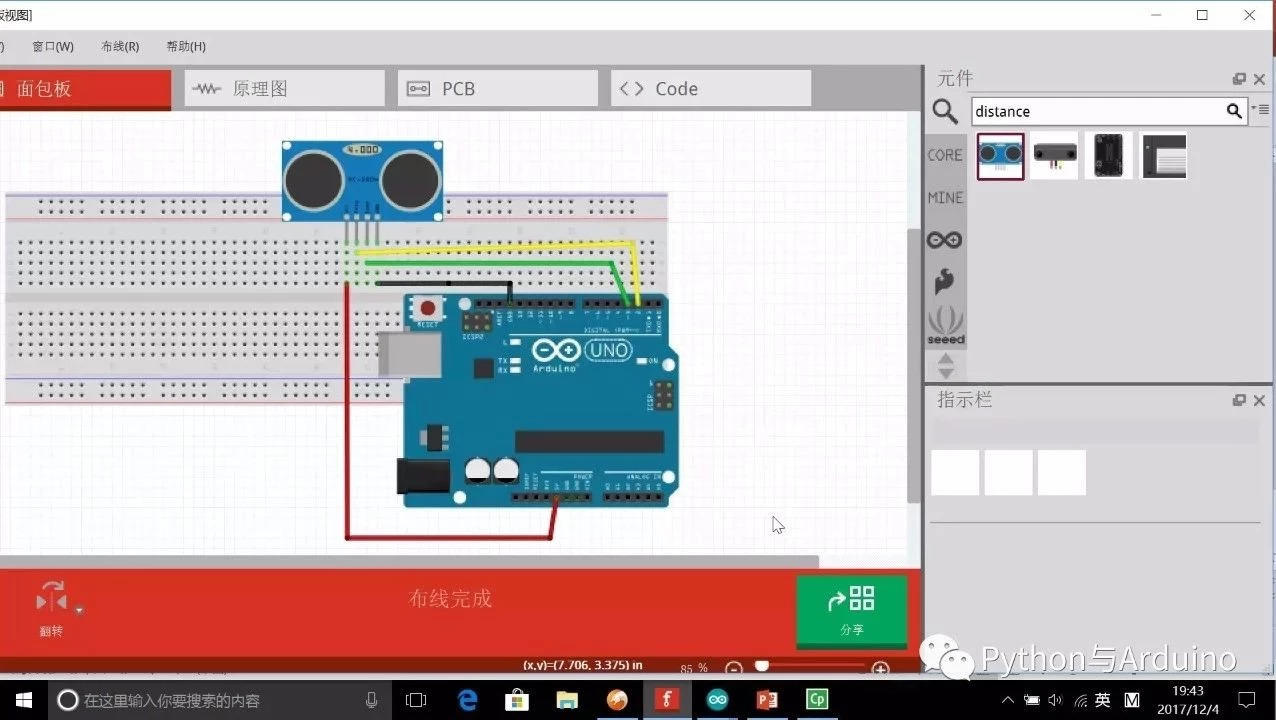Select the MINE parts bin
This screenshot has width=1276, height=720.
[945, 197]
